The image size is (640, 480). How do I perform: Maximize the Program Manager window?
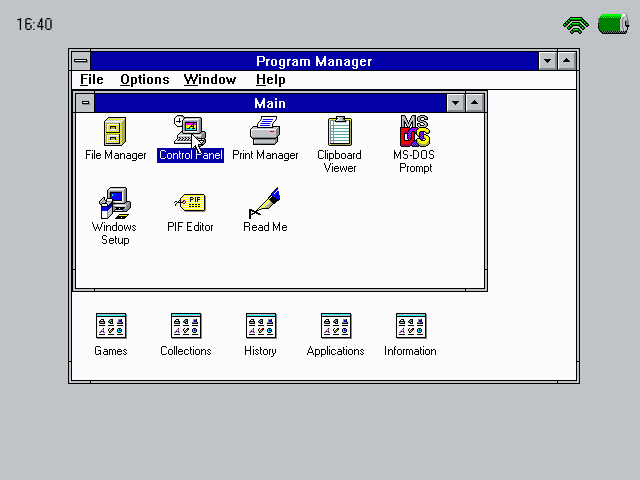coord(567,61)
